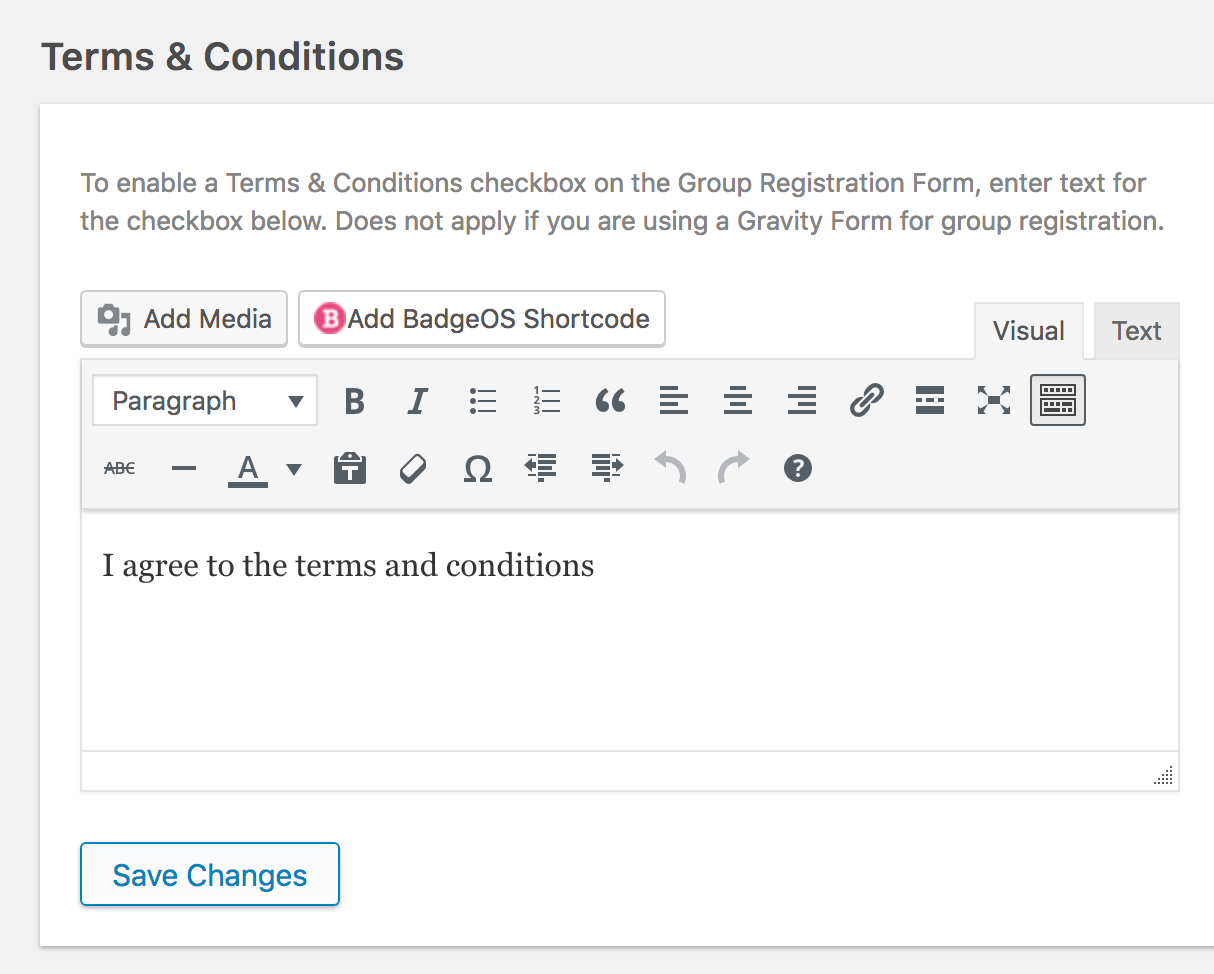This screenshot has width=1214, height=974.
Task: Toggle bold formatting in editor toolbar
Action: click(x=354, y=401)
